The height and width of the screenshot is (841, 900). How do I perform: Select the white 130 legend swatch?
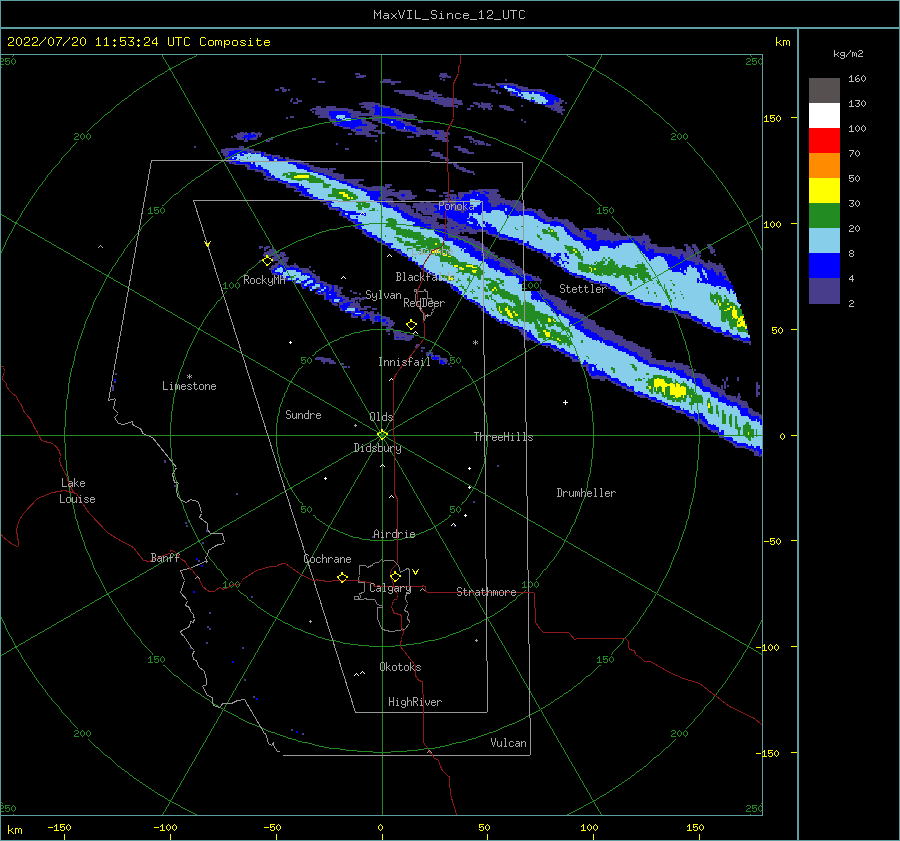[824, 115]
